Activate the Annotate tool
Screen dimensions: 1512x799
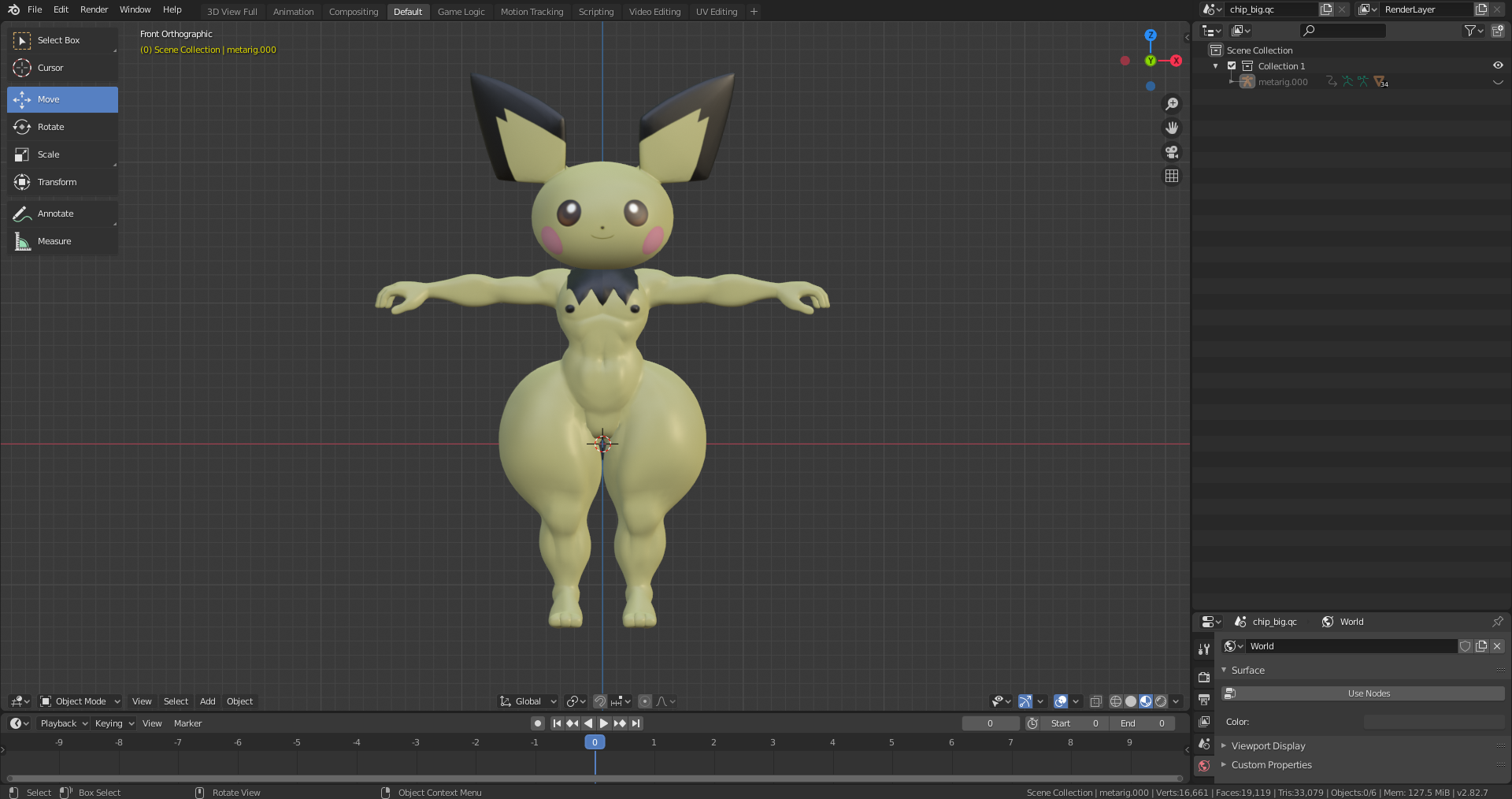click(62, 214)
